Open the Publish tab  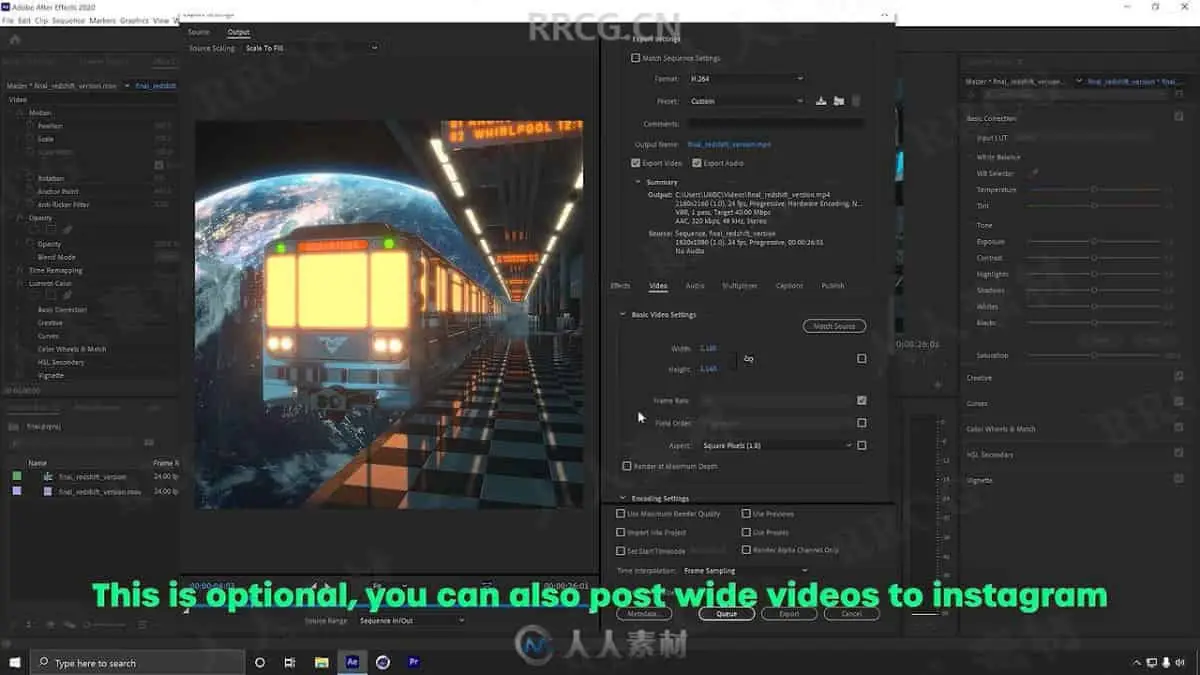833,286
